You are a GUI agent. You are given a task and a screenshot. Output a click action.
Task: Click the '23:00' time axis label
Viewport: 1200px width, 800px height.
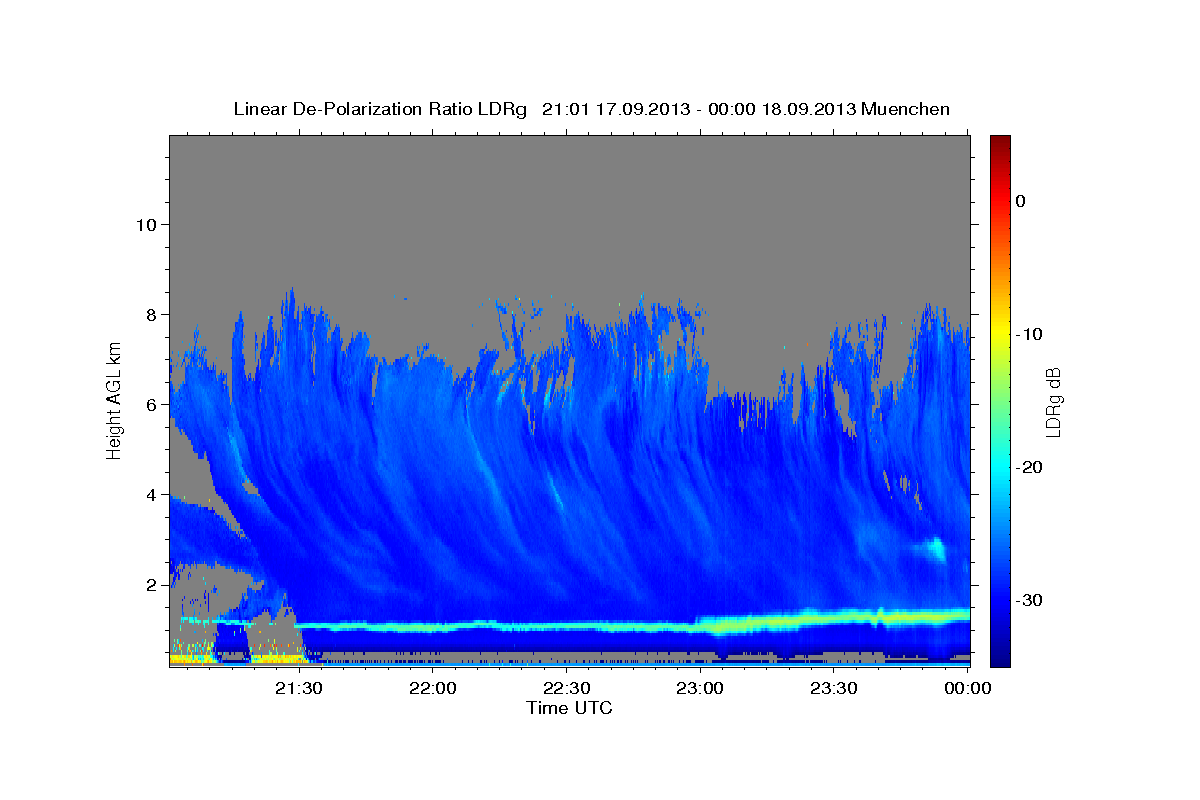(x=701, y=688)
